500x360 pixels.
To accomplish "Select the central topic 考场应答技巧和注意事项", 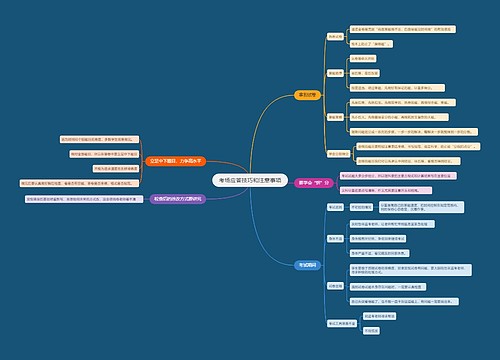I will coord(250,180).
